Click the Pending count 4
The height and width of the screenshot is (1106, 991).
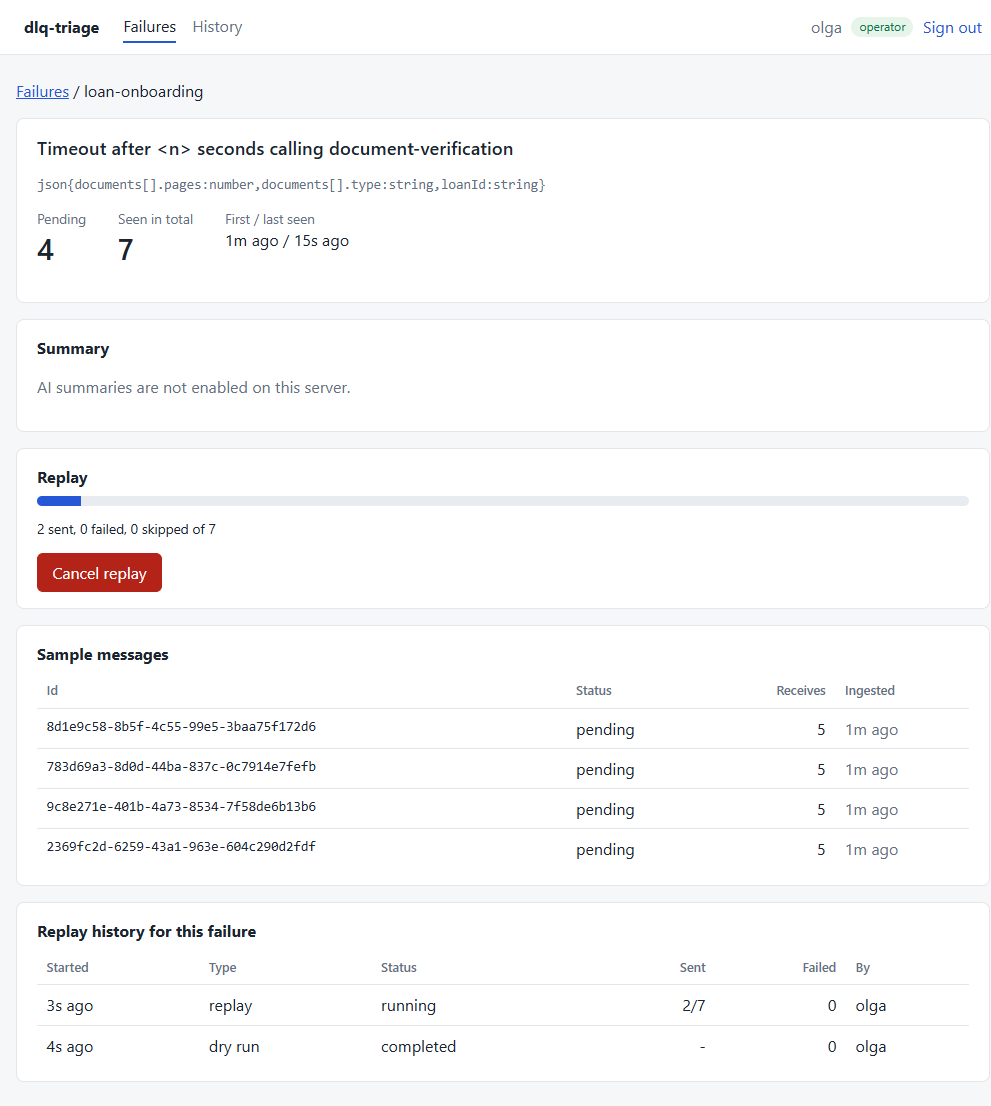(x=45, y=250)
